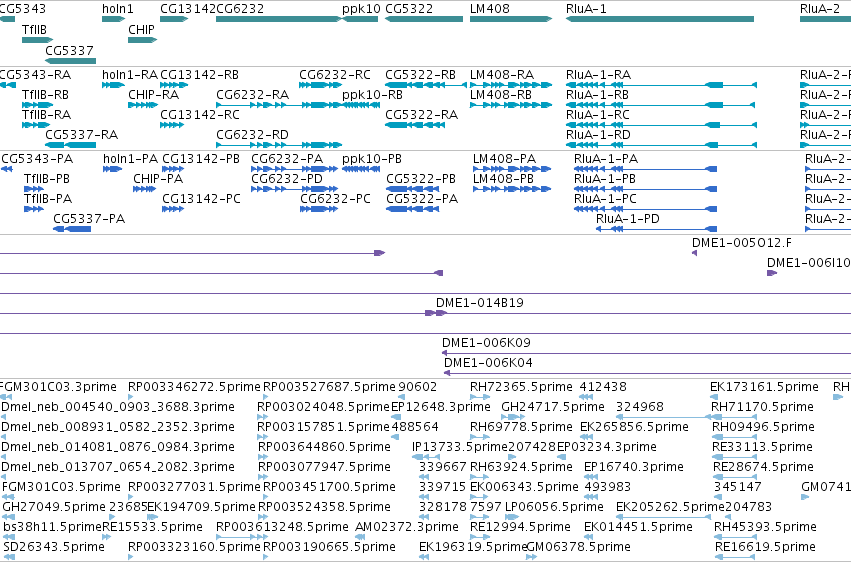Click the LP06056.5prime label
Image resolution: width=851 pixels, height=562 pixels.
[554, 507]
